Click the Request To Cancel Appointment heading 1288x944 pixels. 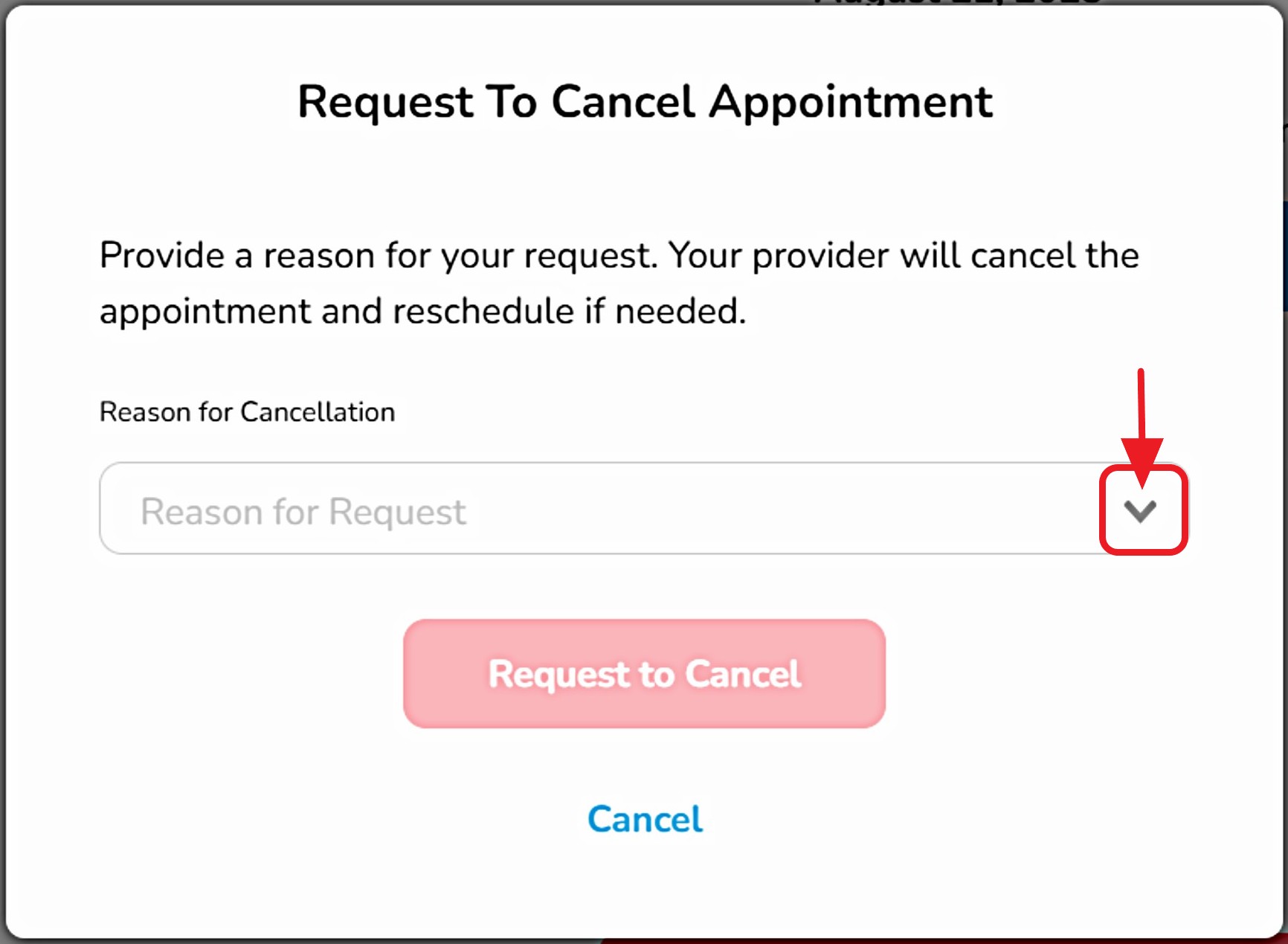click(x=644, y=101)
